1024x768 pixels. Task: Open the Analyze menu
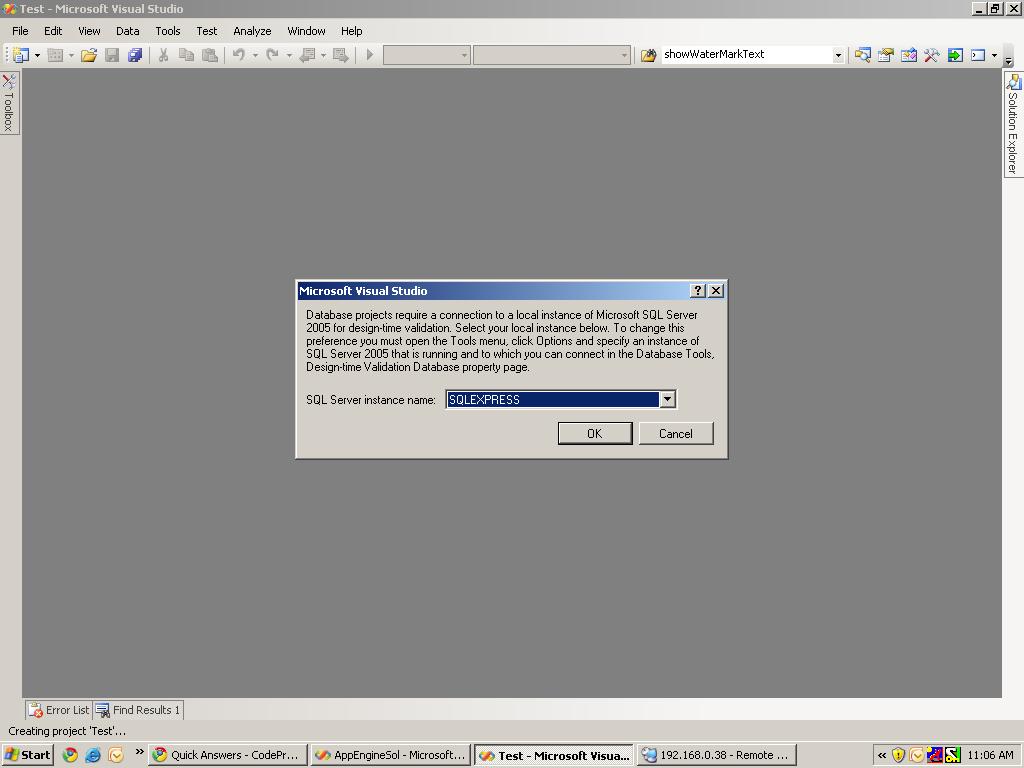pyautogui.click(x=252, y=31)
